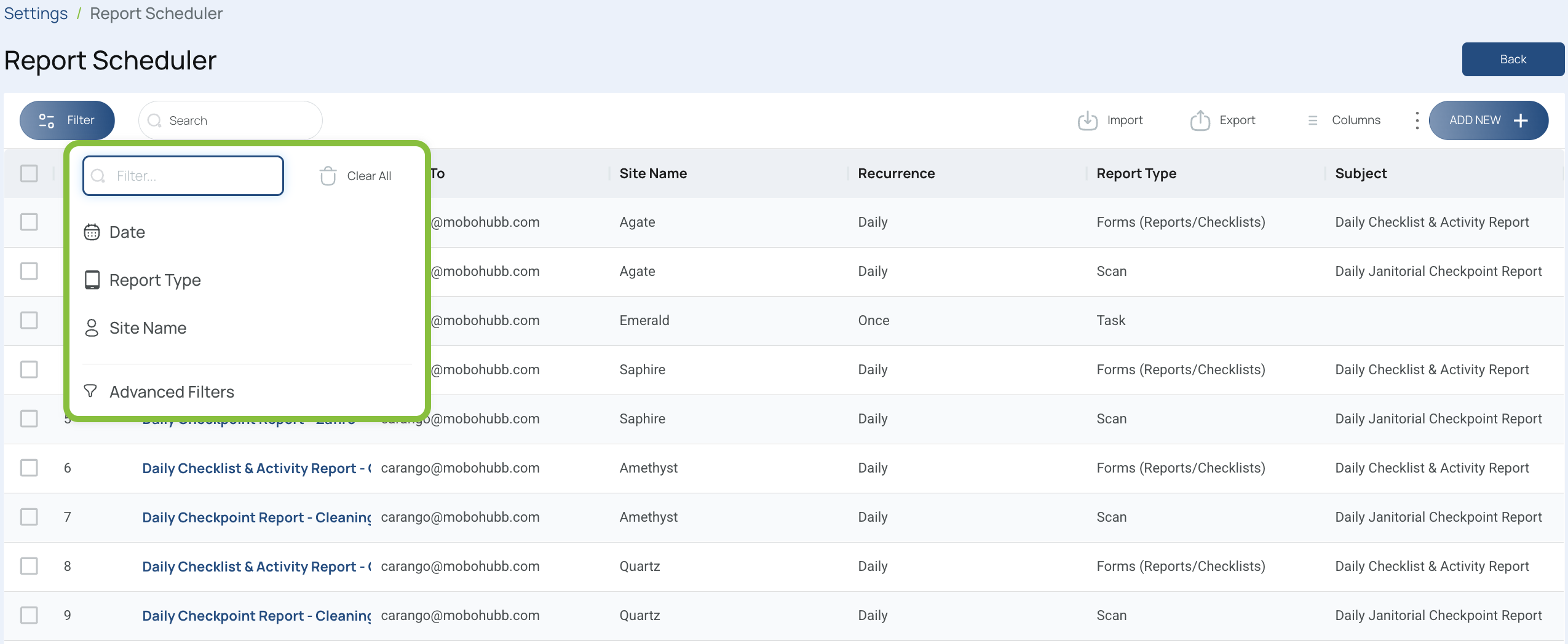Click the Export upload icon
The image size is (1568, 644).
click(x=1200, y=120)
